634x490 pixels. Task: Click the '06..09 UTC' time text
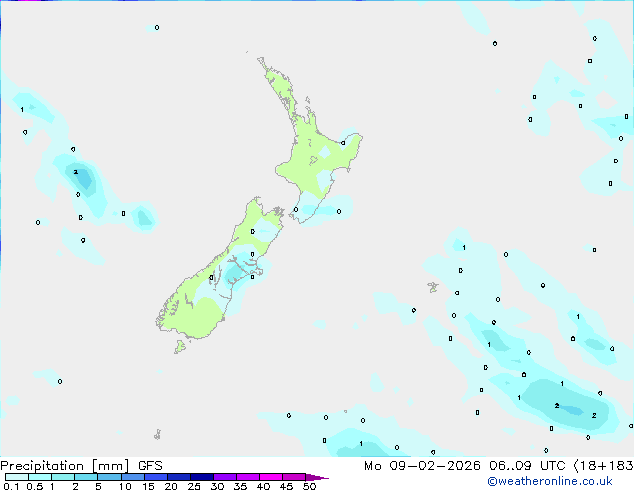[527, 466]
